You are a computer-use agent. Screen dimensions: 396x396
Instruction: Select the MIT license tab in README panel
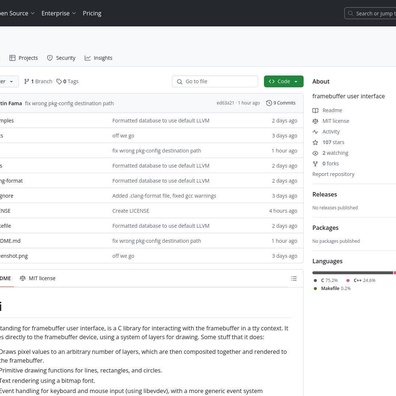pyautogui.click(x=38, y=278)
